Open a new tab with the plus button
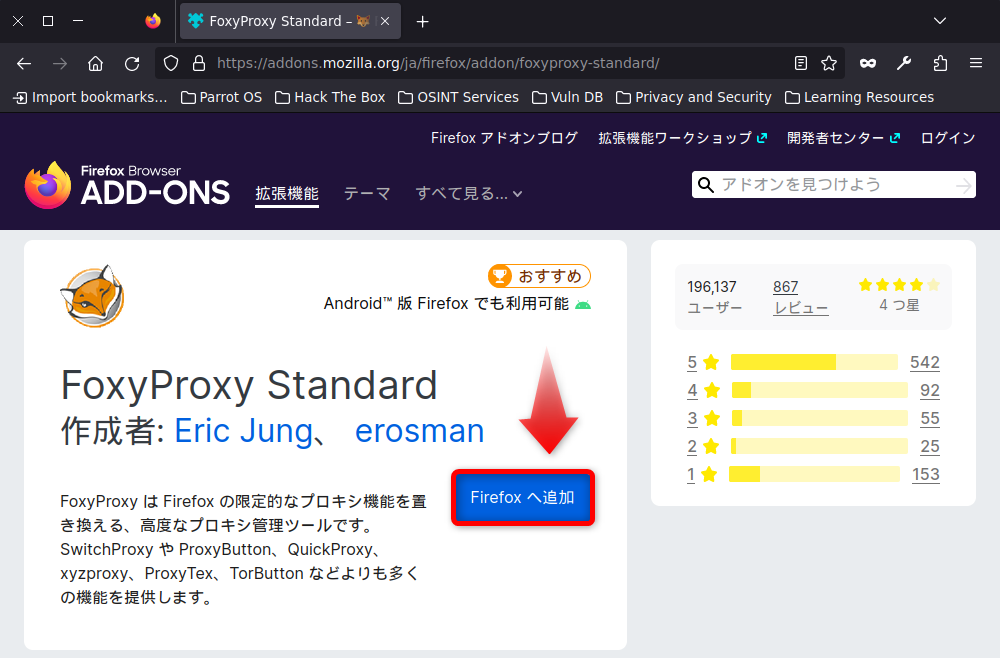This screenshot has height=658, width=1000. pos(422,22)
